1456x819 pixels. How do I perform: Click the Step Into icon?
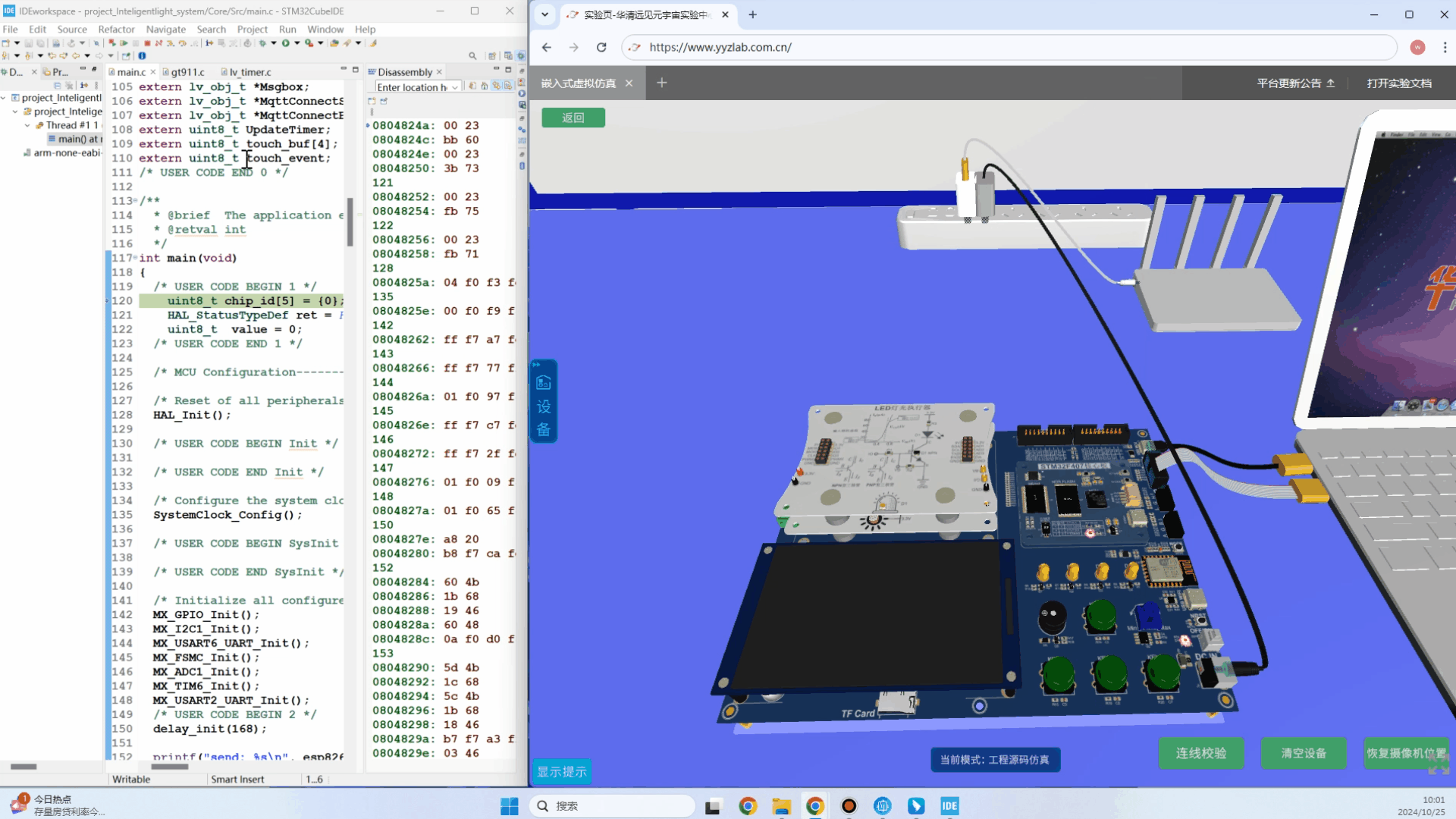coord(171,43)
